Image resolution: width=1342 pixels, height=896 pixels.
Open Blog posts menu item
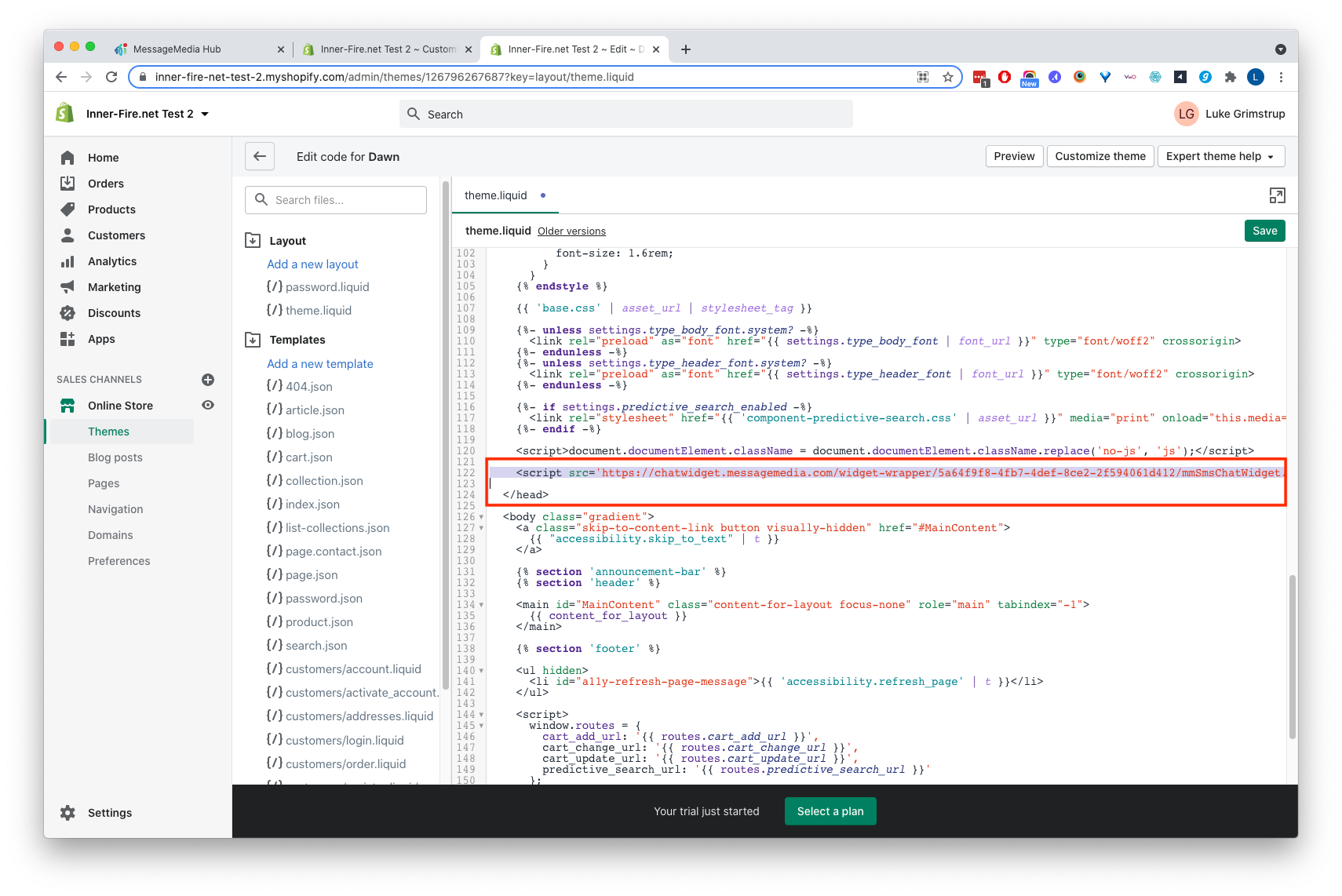(x=115, y=457)
